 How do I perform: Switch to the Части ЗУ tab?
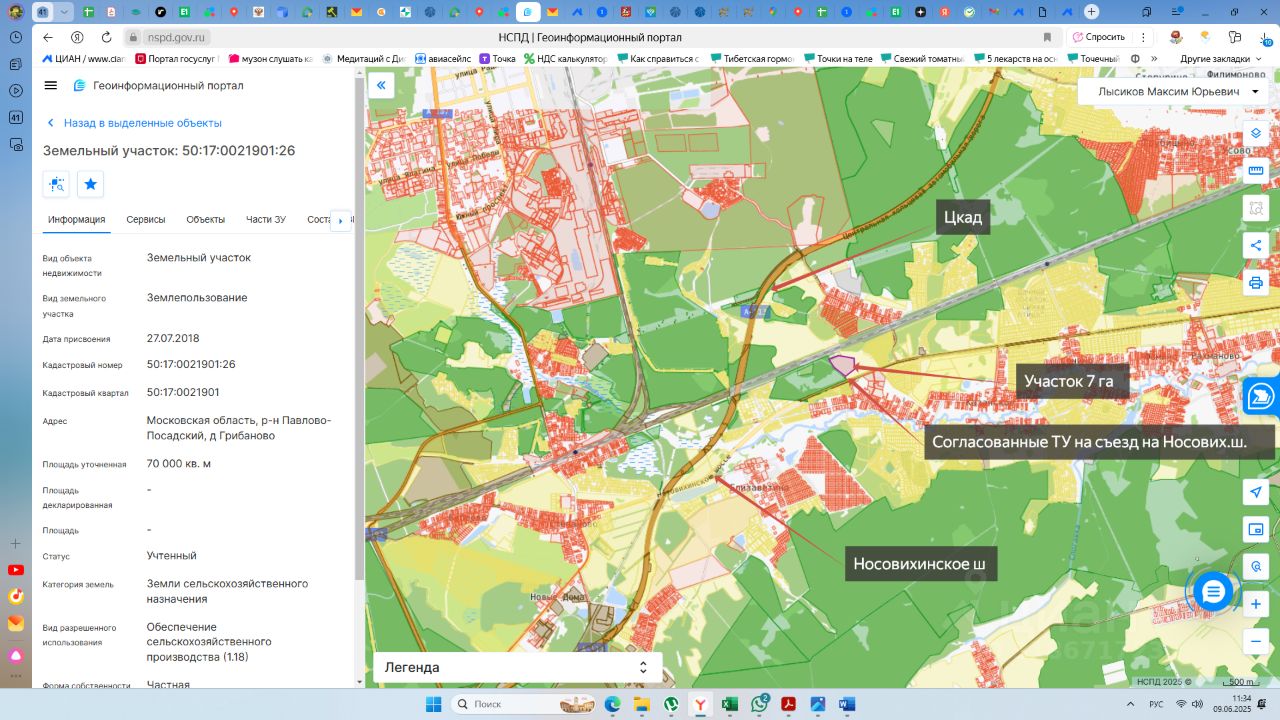tap(266, 220)
